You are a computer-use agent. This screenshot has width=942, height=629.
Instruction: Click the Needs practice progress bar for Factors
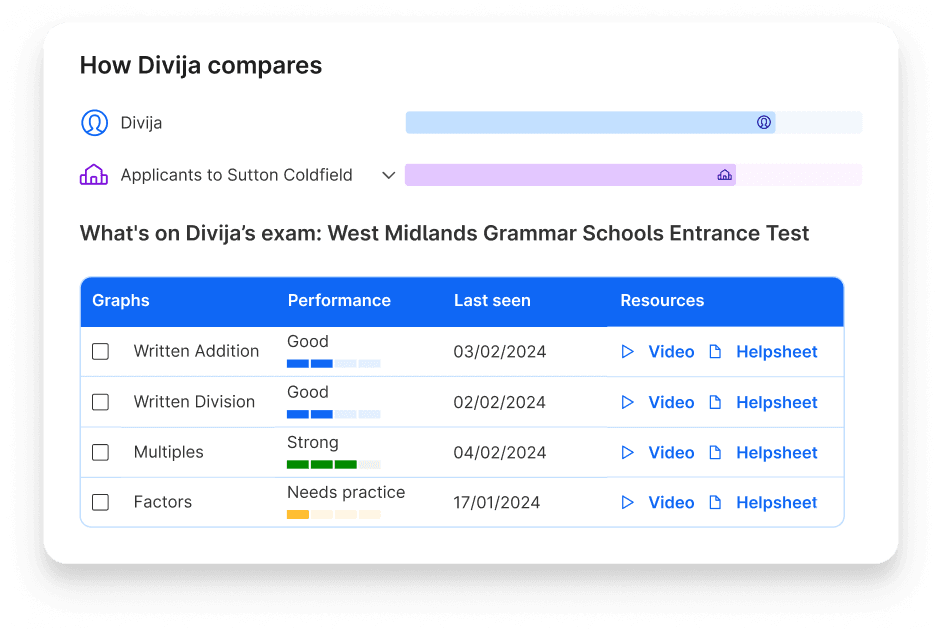tap(332, 514)
